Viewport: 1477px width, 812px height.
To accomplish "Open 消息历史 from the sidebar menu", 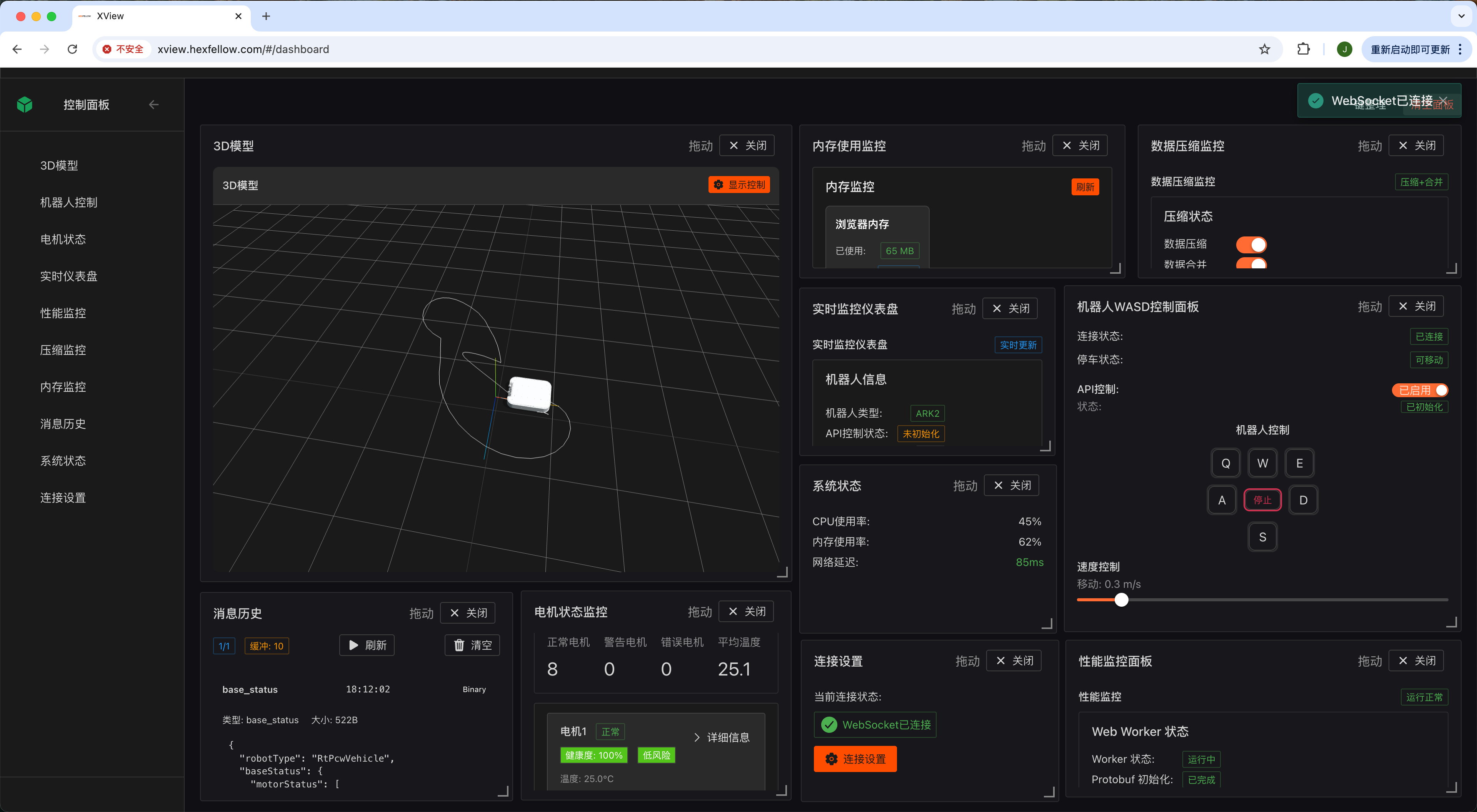I will tap(63, 423).
